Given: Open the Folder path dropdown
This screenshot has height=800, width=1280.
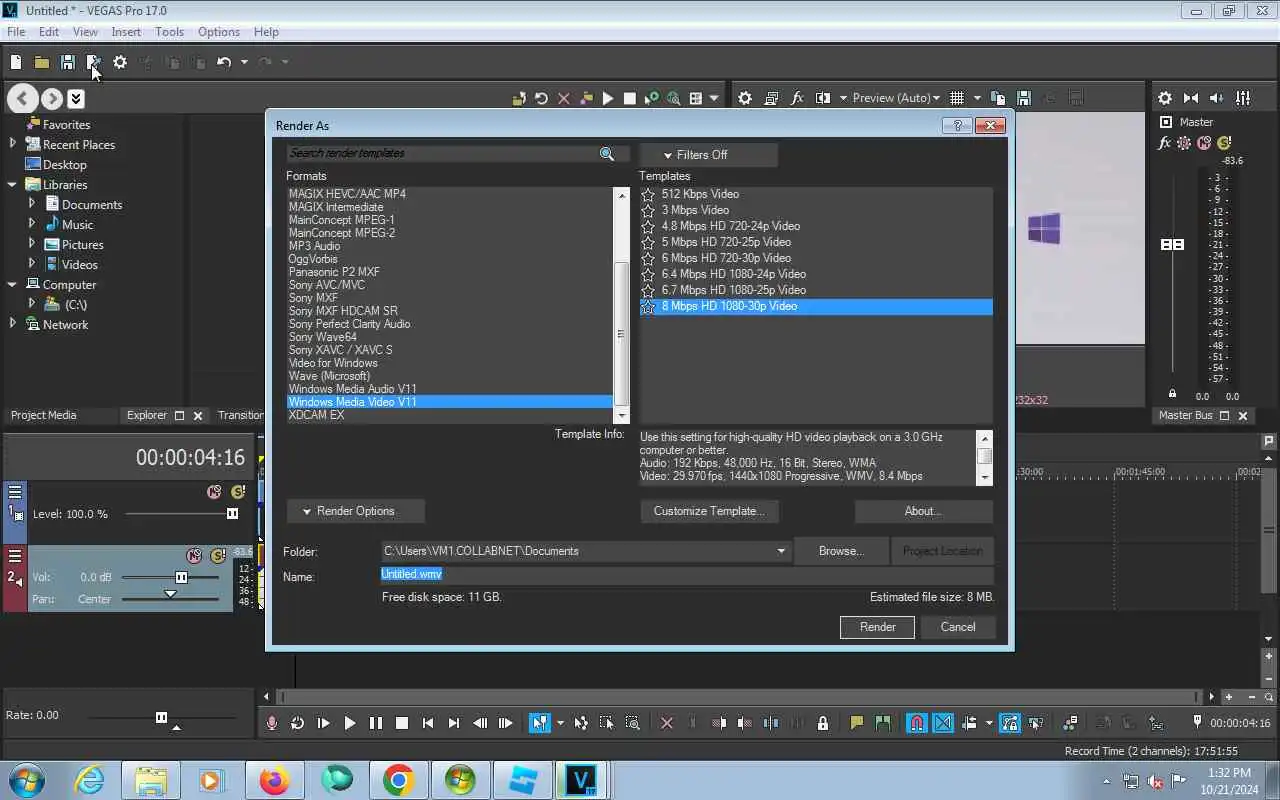Looking at the screenshot, I should [781, 551].
